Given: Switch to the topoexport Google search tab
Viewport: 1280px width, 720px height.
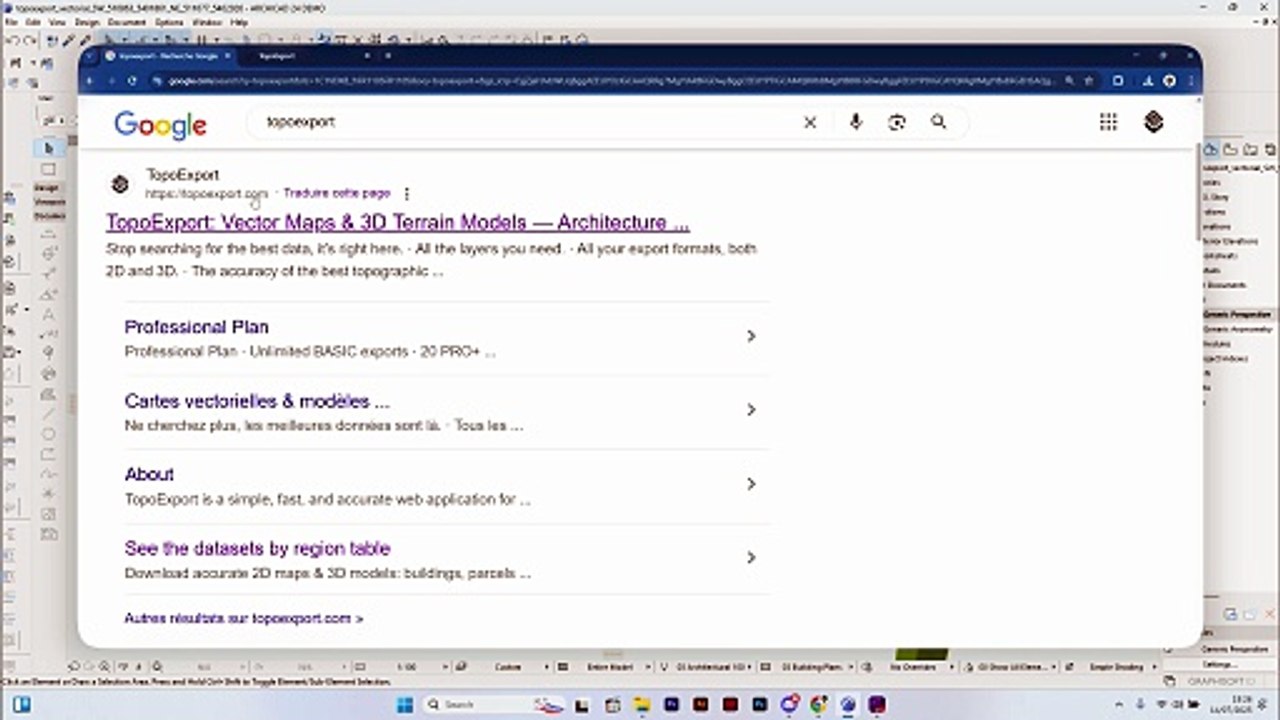Looking at the screenshot, I should 168,56.
